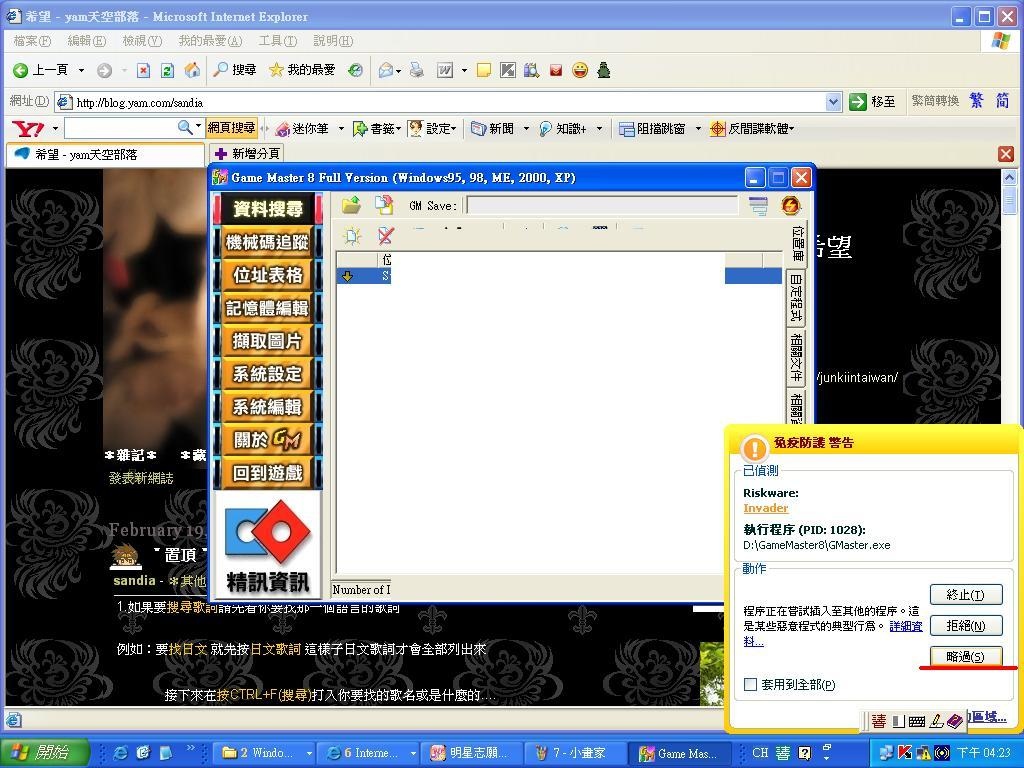Click the Mail icon in the IE toolbar
Viewport: 1024px width, 768px height.
387,70
